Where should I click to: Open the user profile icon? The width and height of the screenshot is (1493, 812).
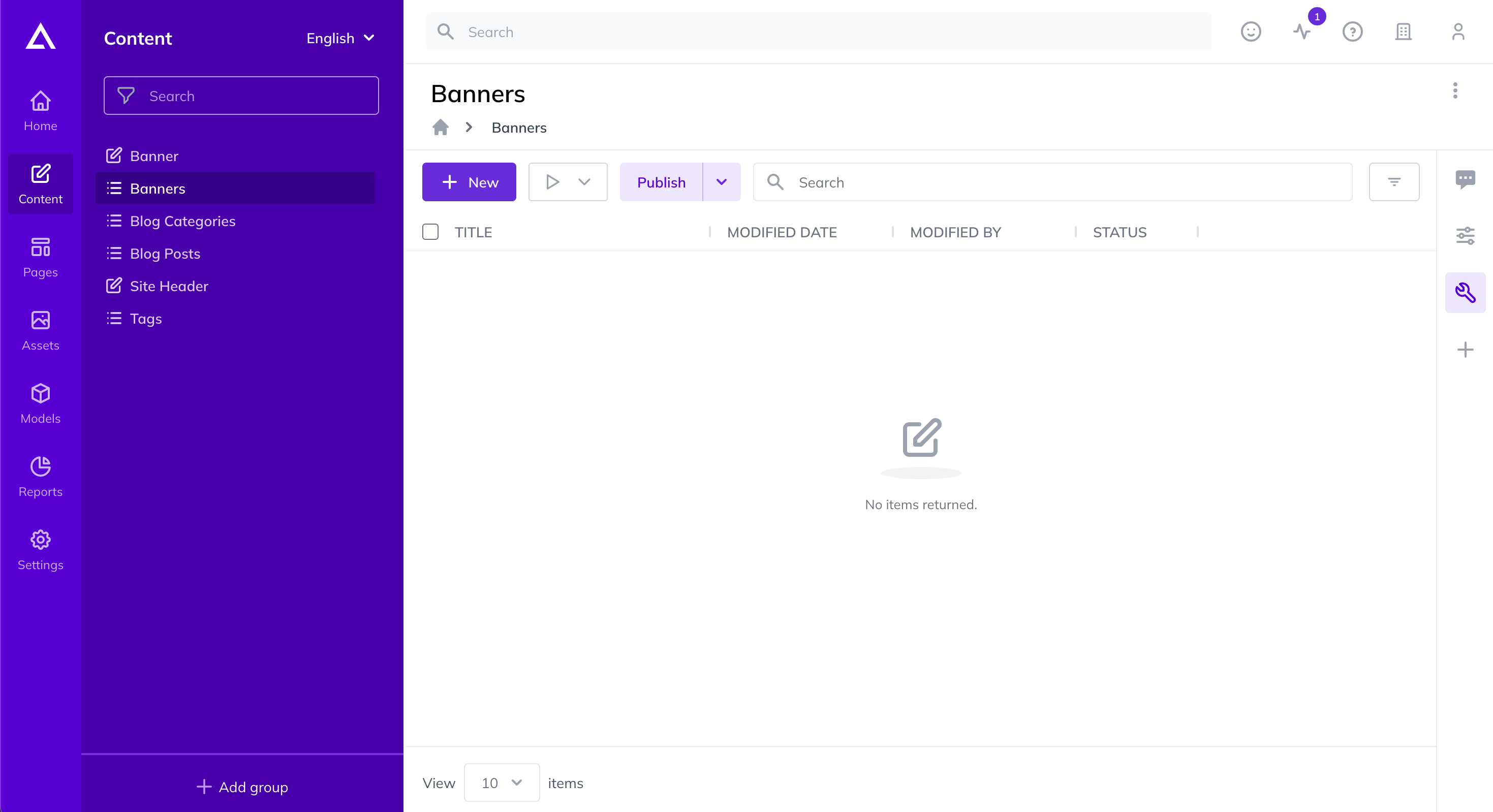click(1458, 32)
